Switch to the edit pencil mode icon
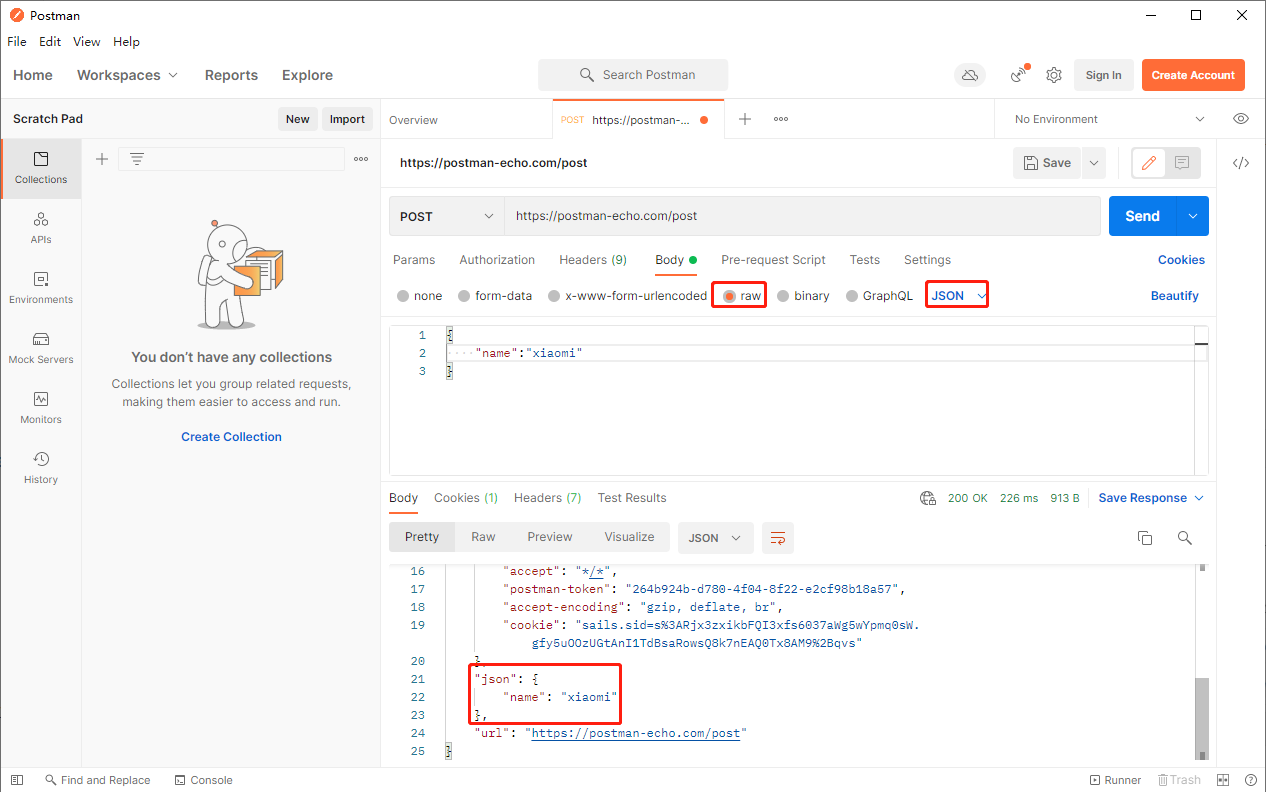Viewport: 1266px width, 792px height. [1149, 163]
